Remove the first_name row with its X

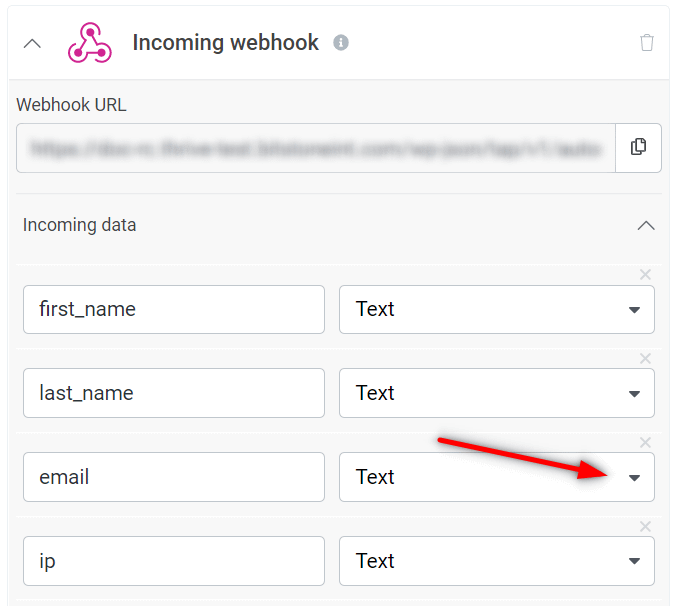tap(645, 274)
